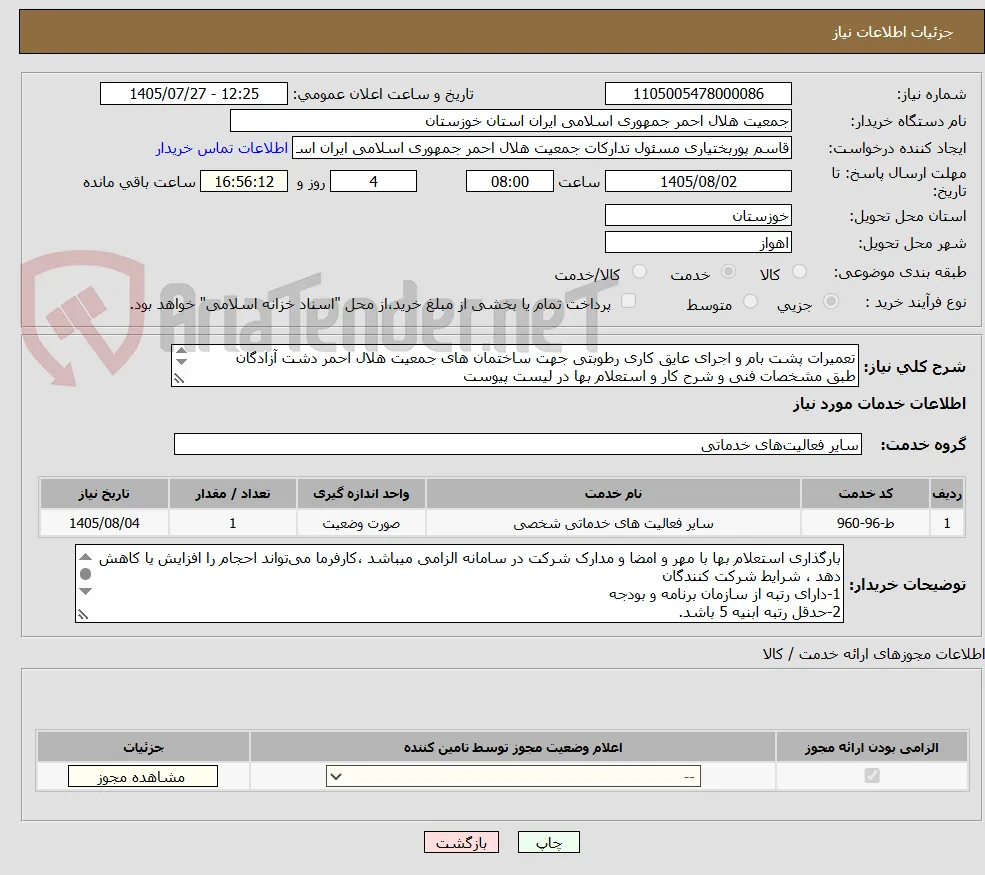The image size is (985, 875).
Task: Click the remaining days field showing 4
Action: tap(373, 182)
